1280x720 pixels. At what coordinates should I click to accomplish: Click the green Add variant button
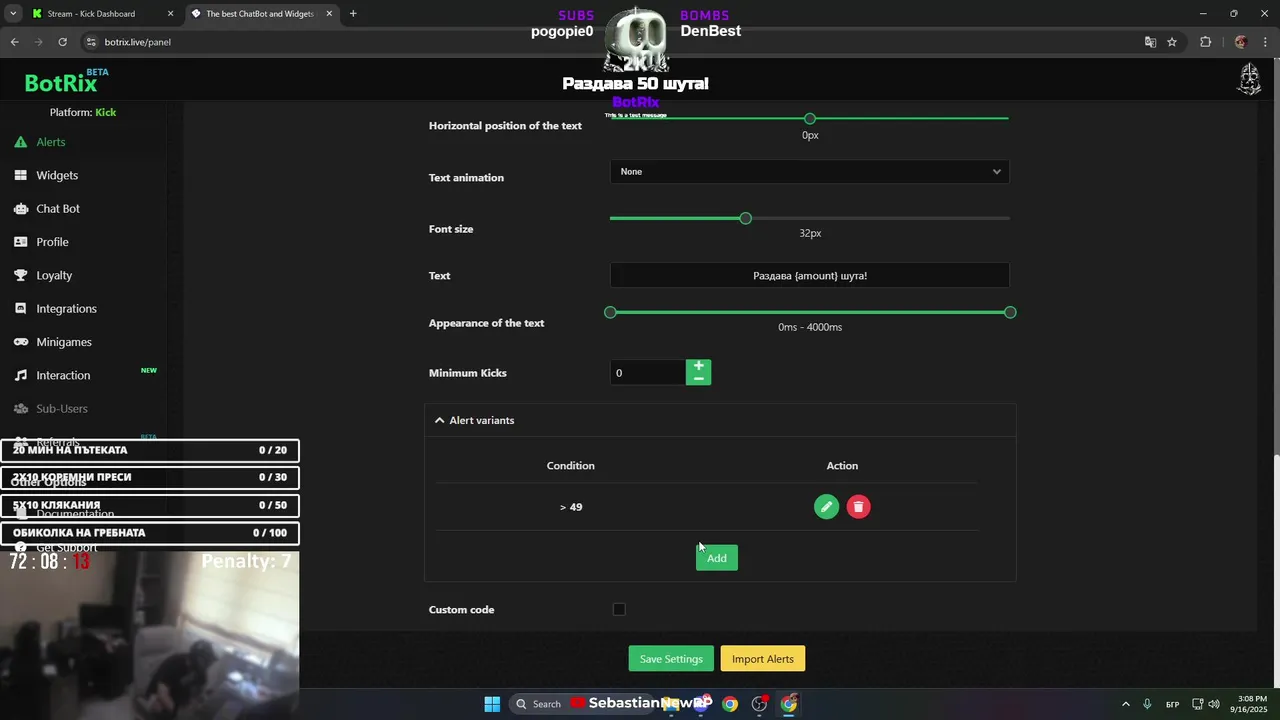[x=717, y=558]
